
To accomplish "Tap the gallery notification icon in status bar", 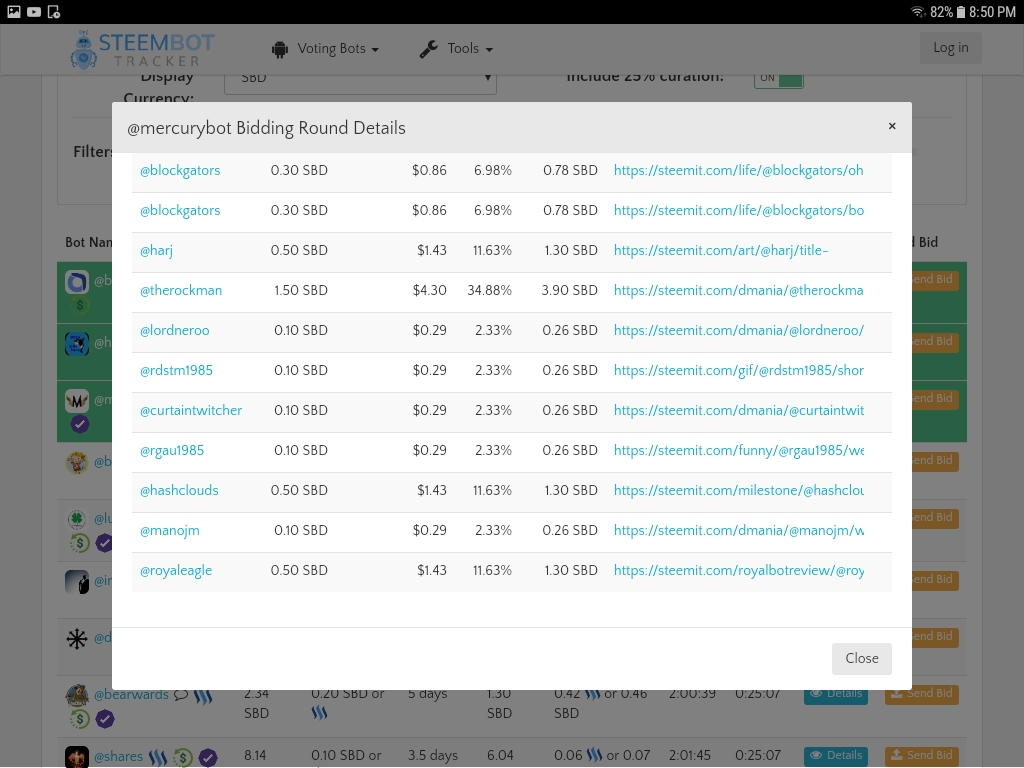I will pyautogui.click(x=14, y=12).
